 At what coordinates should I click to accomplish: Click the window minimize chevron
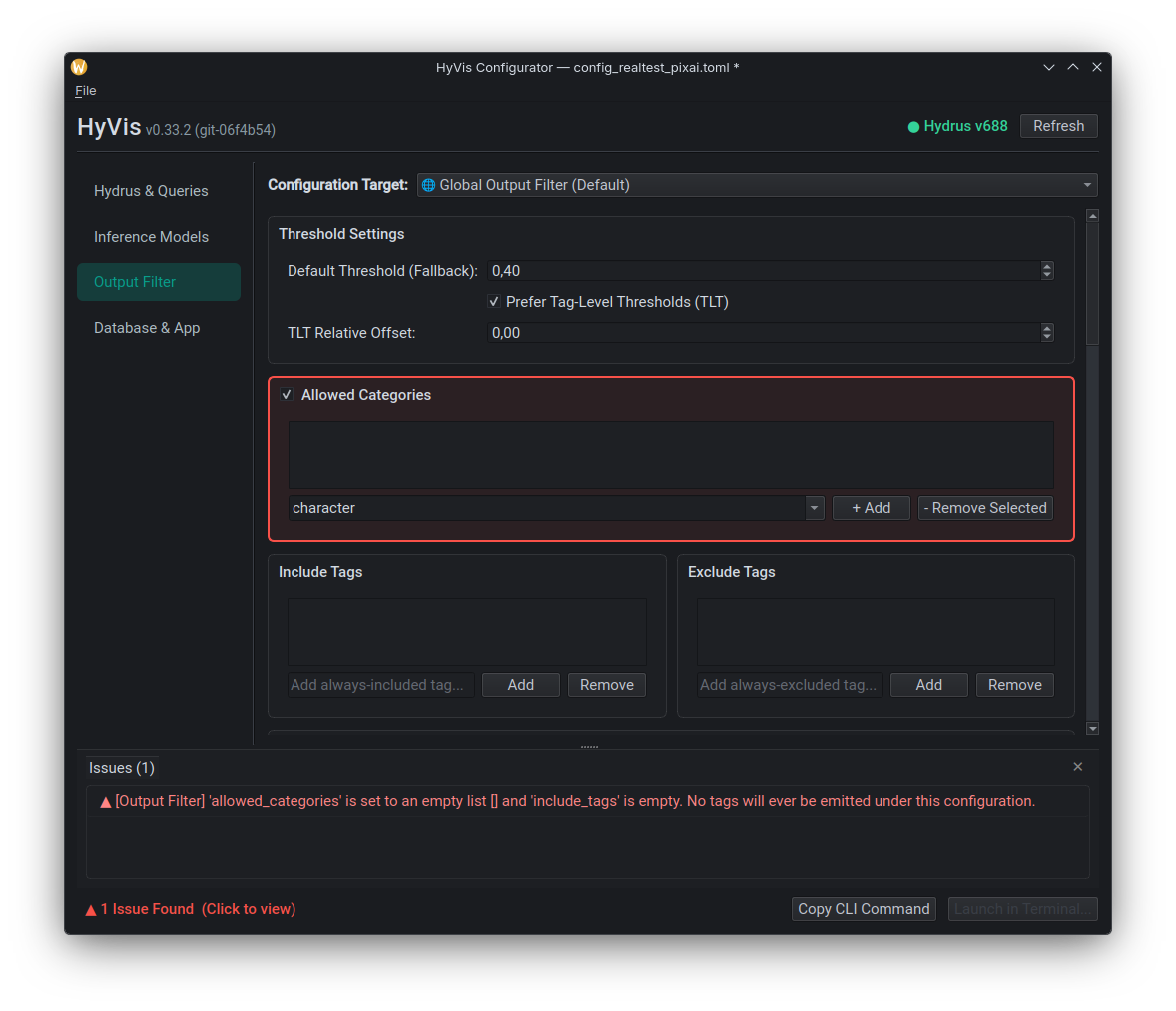click(x=1048, y=67)
